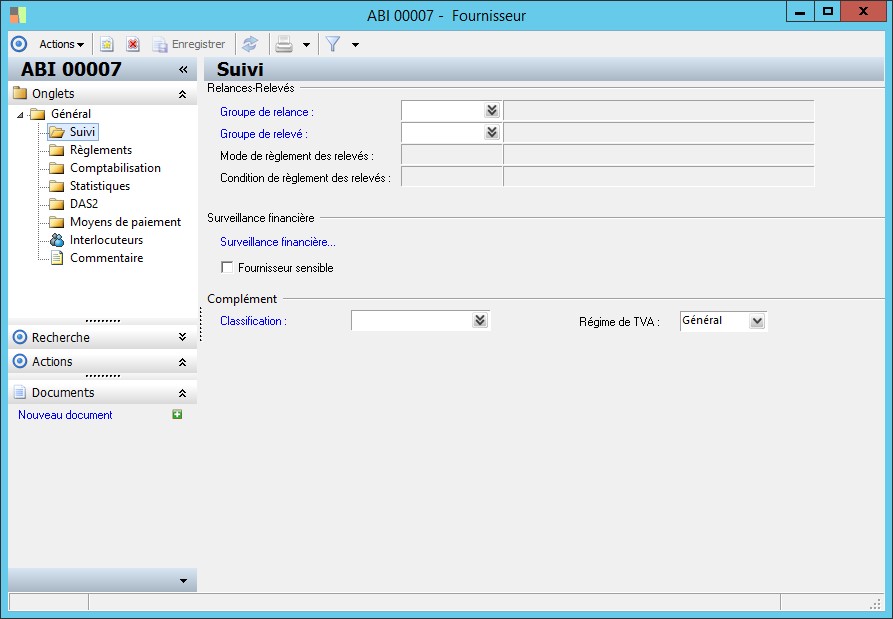Click the new record toolbar icon
Screen dimensions: 893x619
pos(107,44)
